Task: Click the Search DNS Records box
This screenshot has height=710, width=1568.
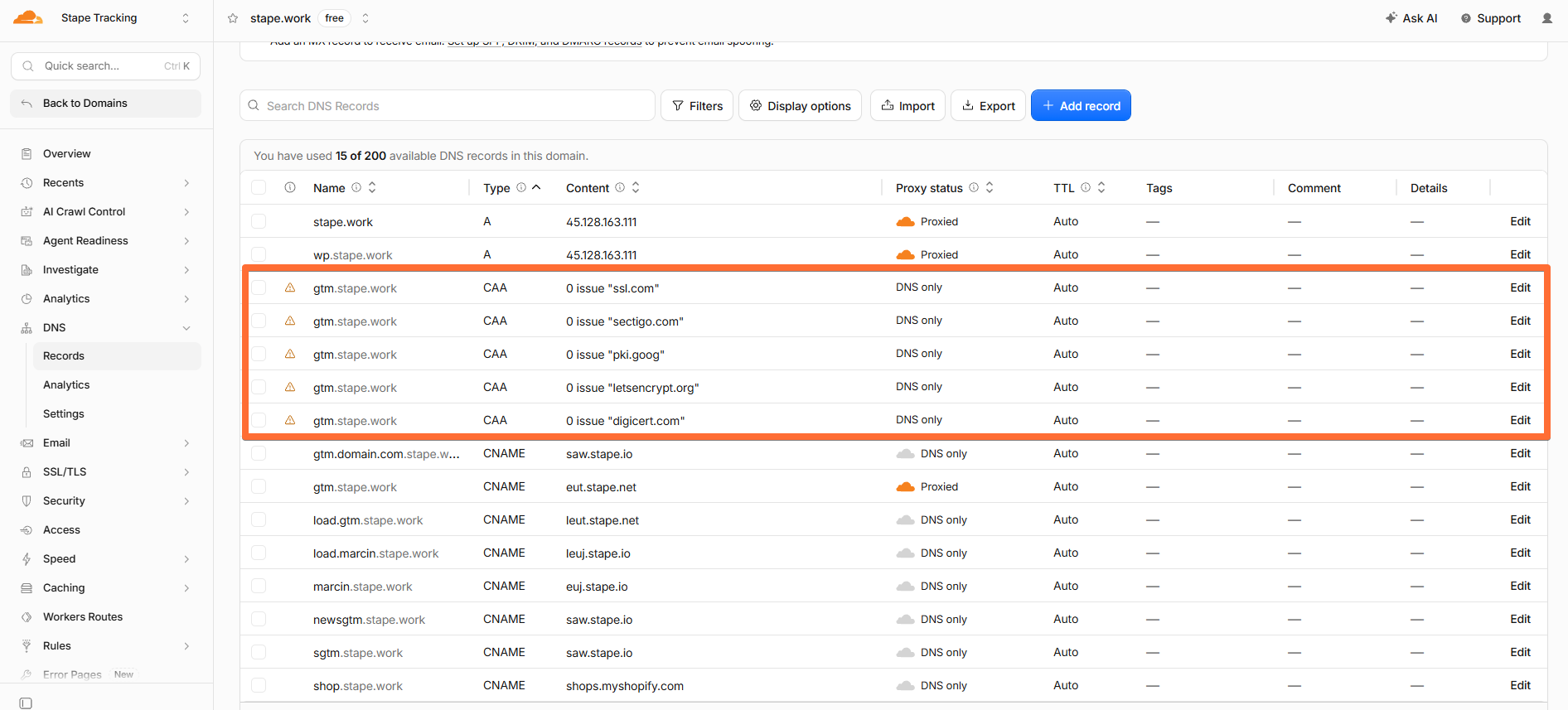Action: click(448, 105)
